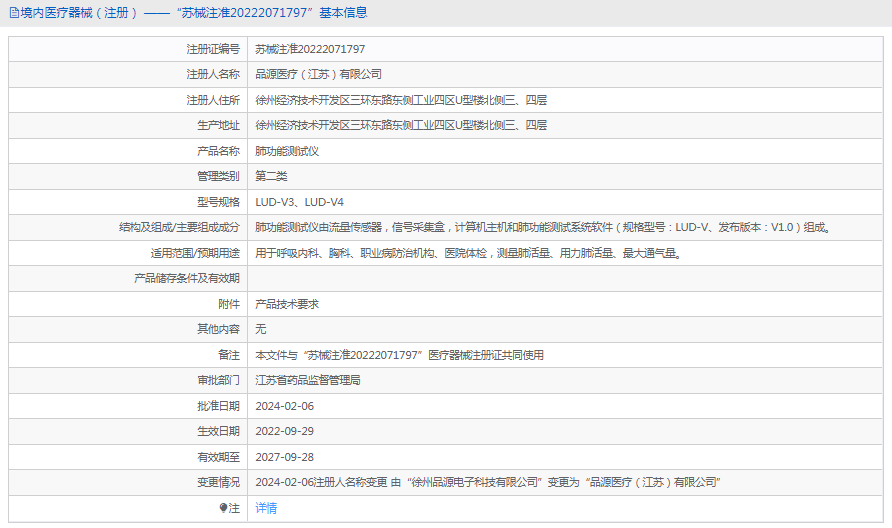Click model specification LUD-V3、LUD-V4
The width and height of the screenshot is (892, 528).
pos(300,202)
